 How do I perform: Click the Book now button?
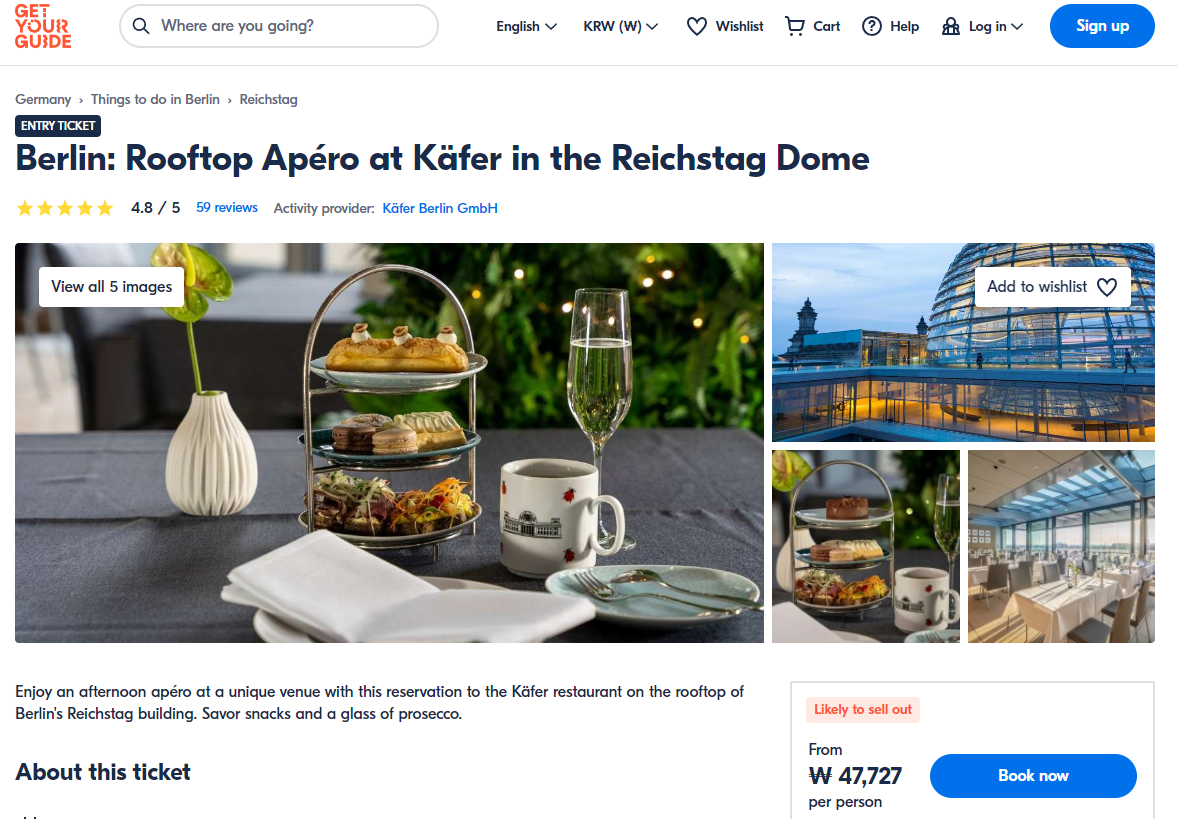(x=1033, y=775)
